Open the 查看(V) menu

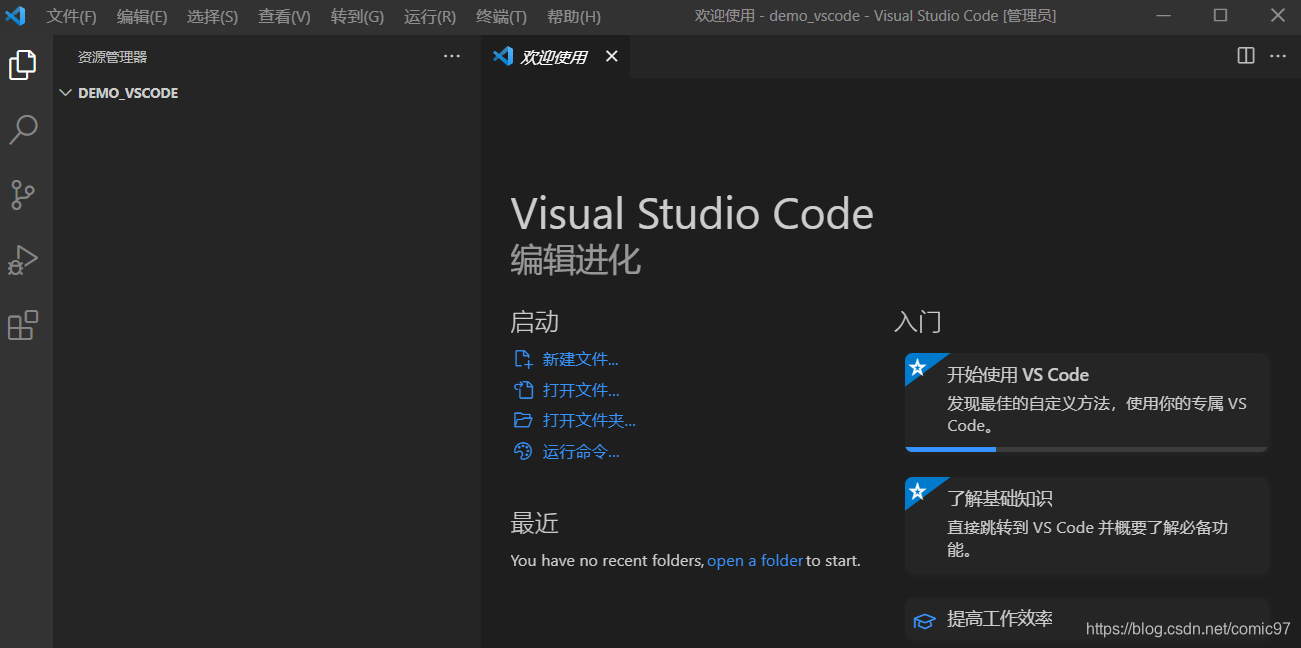284,16
